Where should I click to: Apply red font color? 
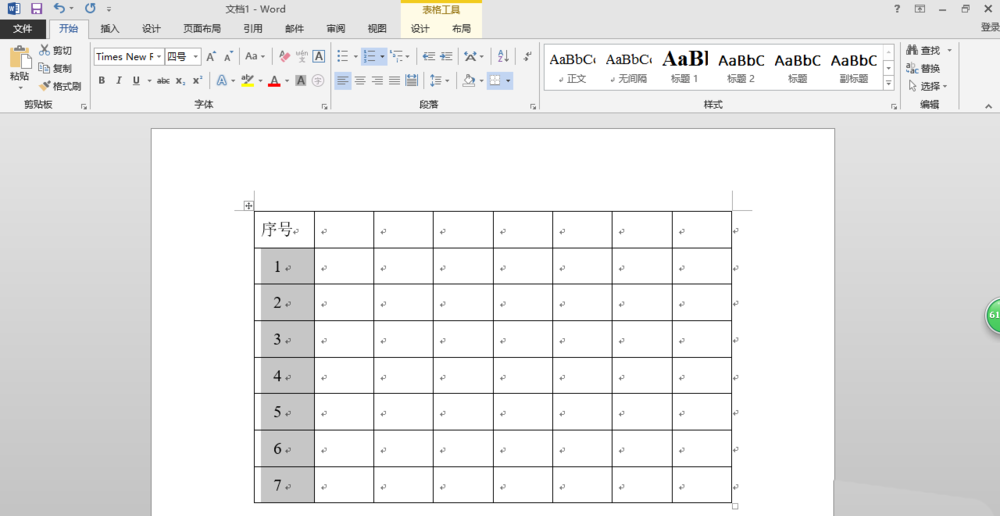click(274, 81)
